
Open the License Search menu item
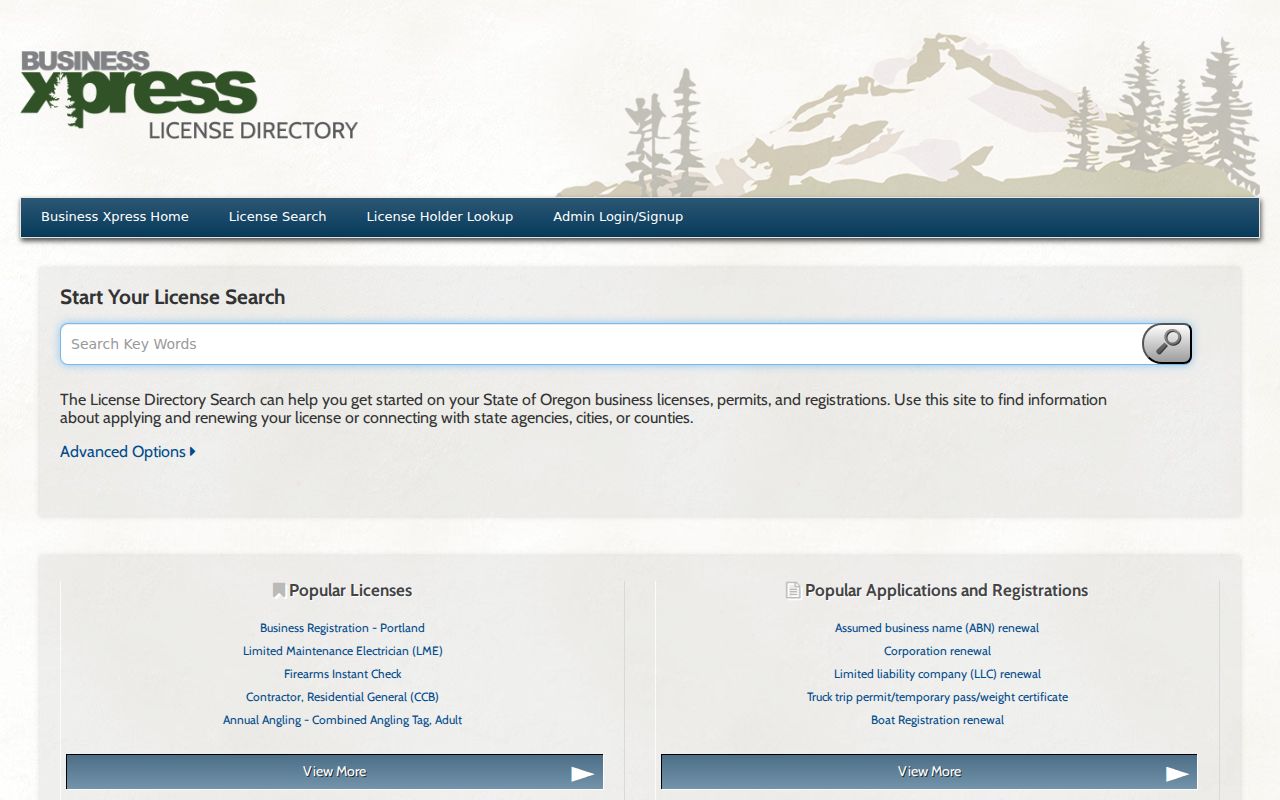(x=278, y=217)
